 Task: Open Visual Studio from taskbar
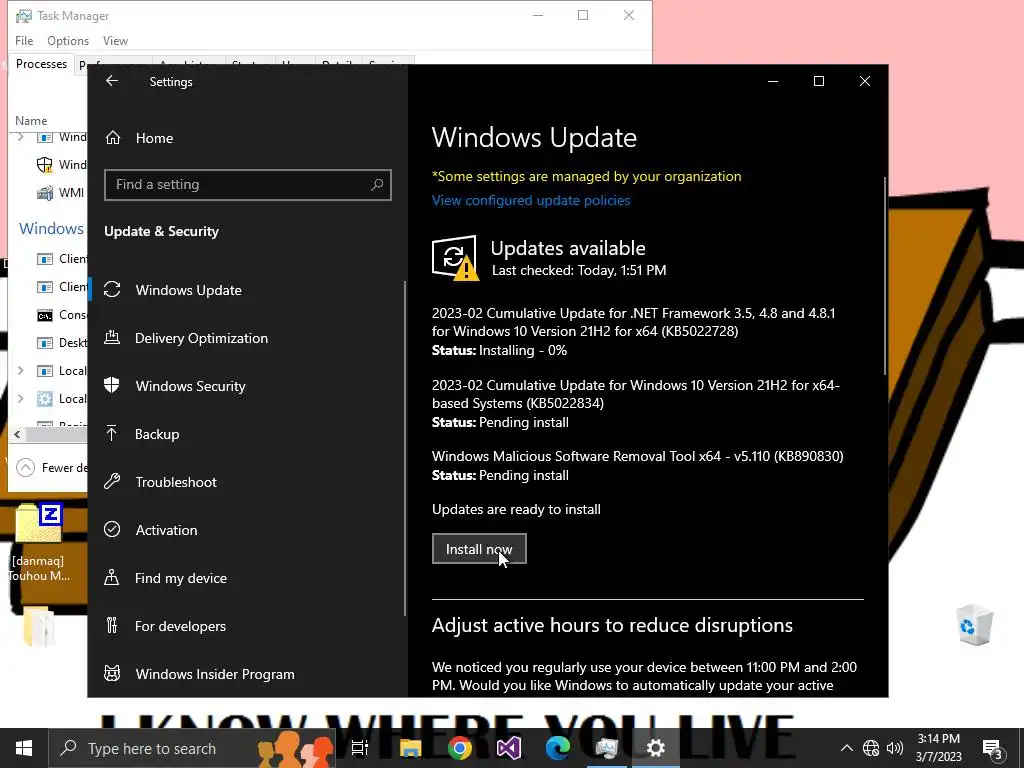click(509, 748)
